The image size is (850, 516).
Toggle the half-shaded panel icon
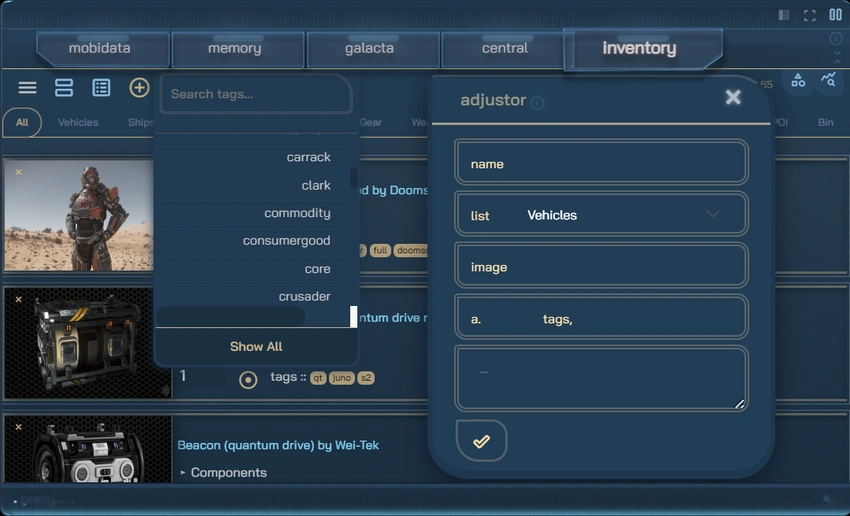(784, 15)
